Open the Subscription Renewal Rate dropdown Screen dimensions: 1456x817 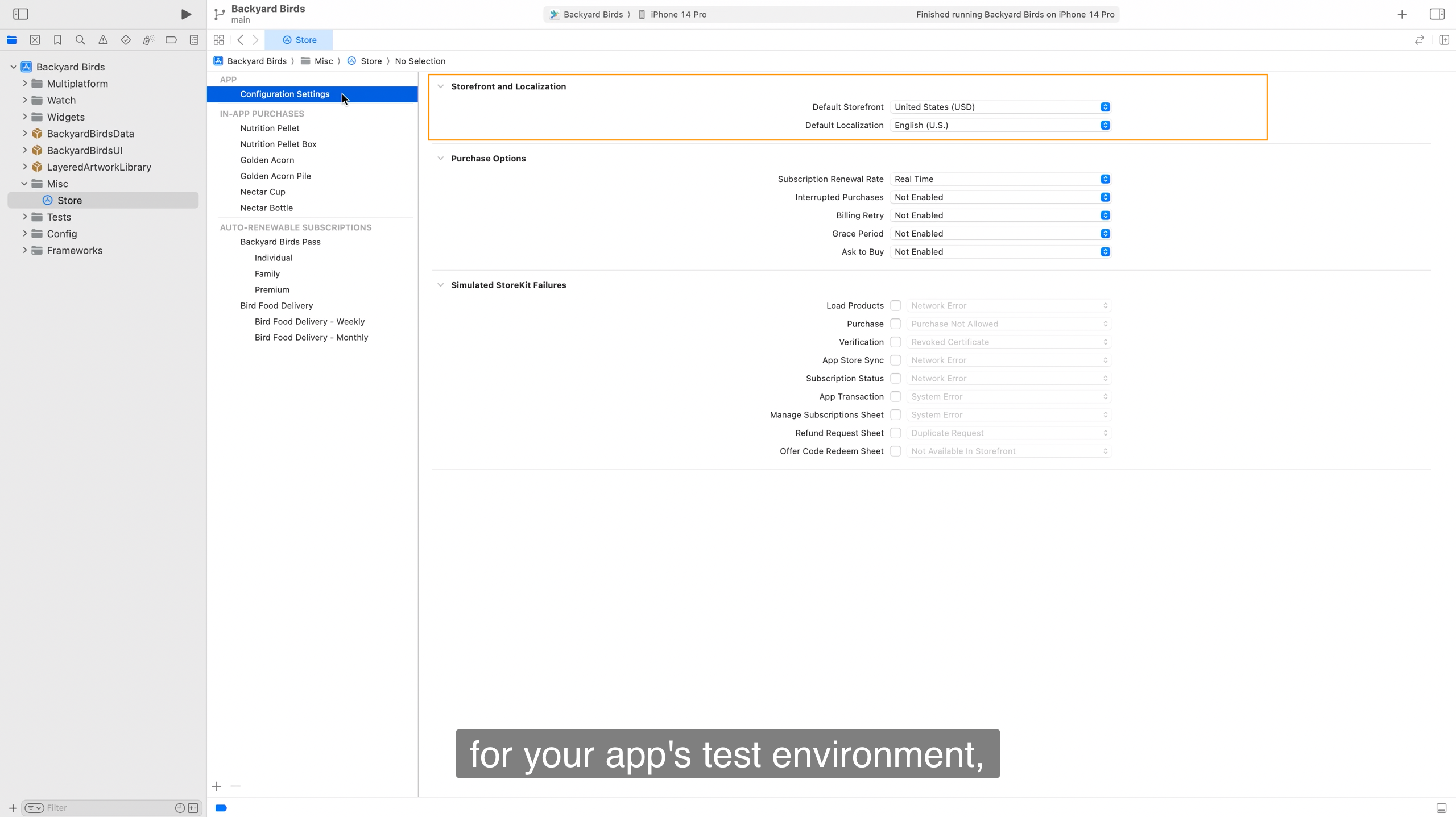coord(1000,179)
